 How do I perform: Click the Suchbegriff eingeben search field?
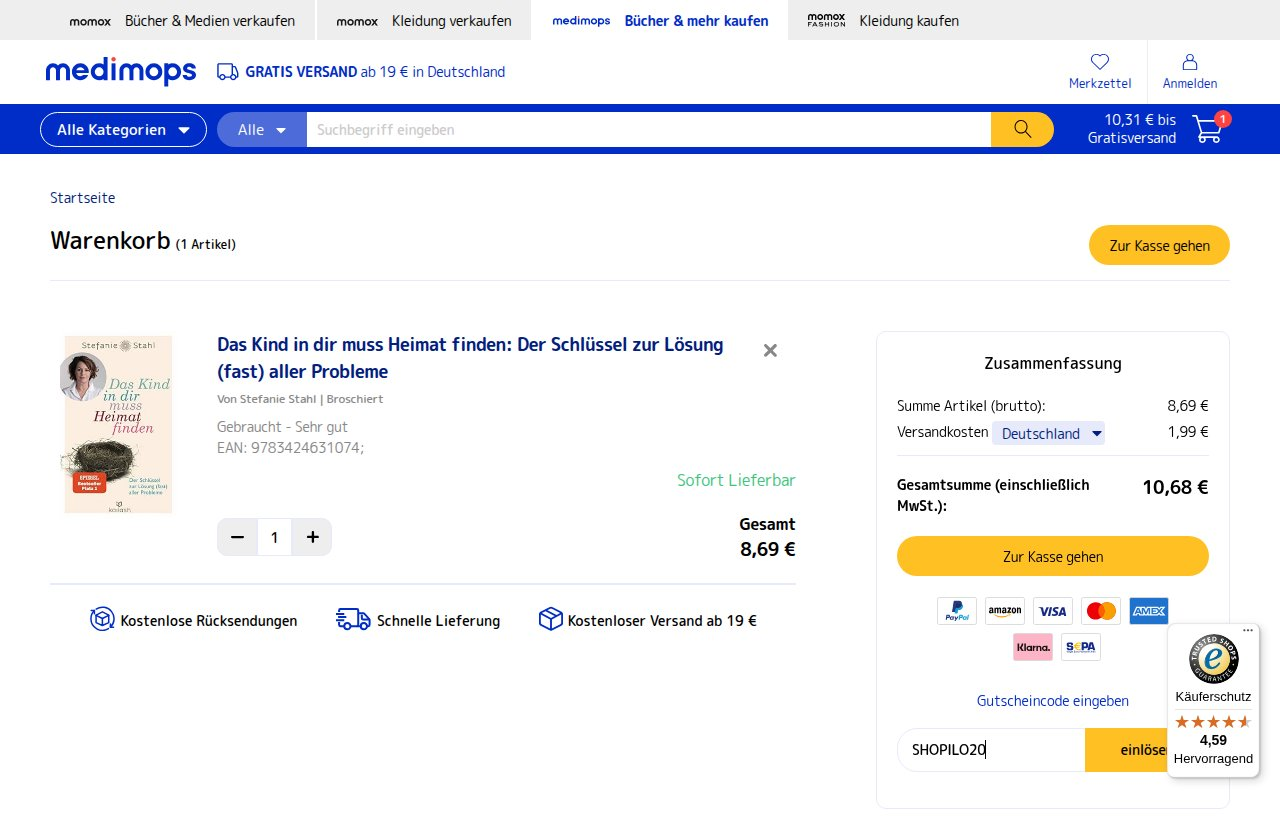[649, 129]
